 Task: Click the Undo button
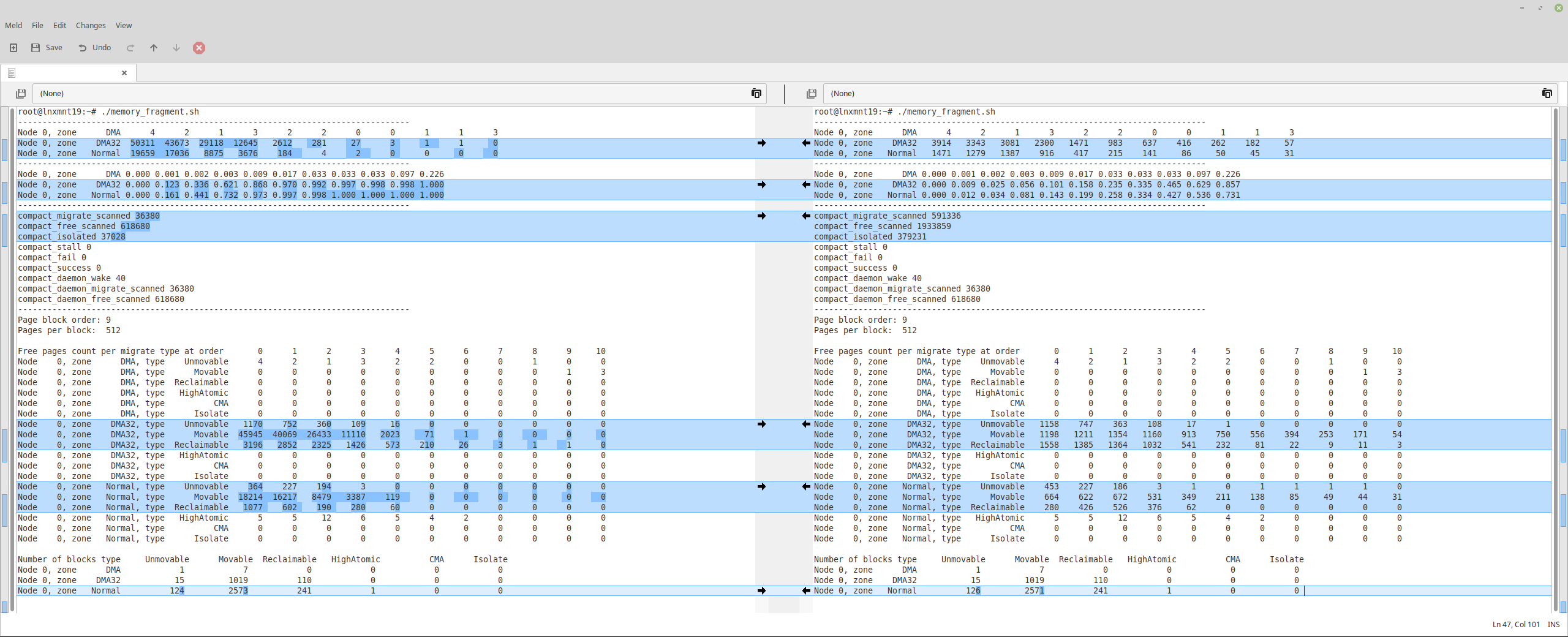[94, 48]
